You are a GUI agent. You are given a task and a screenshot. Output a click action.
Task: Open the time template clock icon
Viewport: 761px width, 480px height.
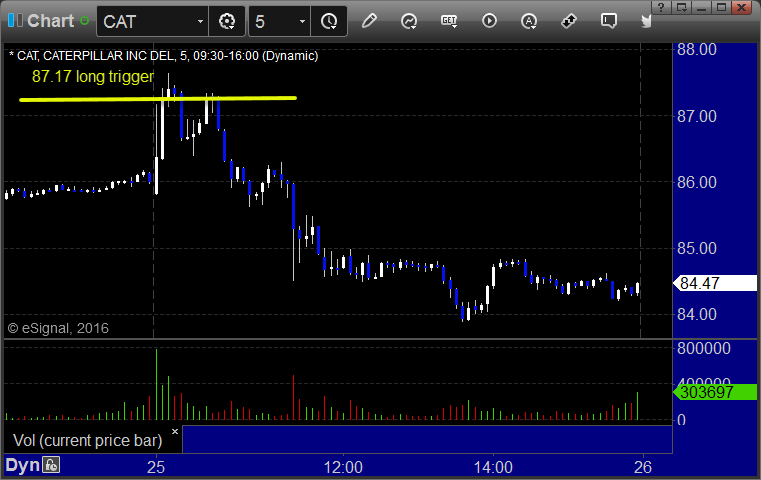coord(329,21)
